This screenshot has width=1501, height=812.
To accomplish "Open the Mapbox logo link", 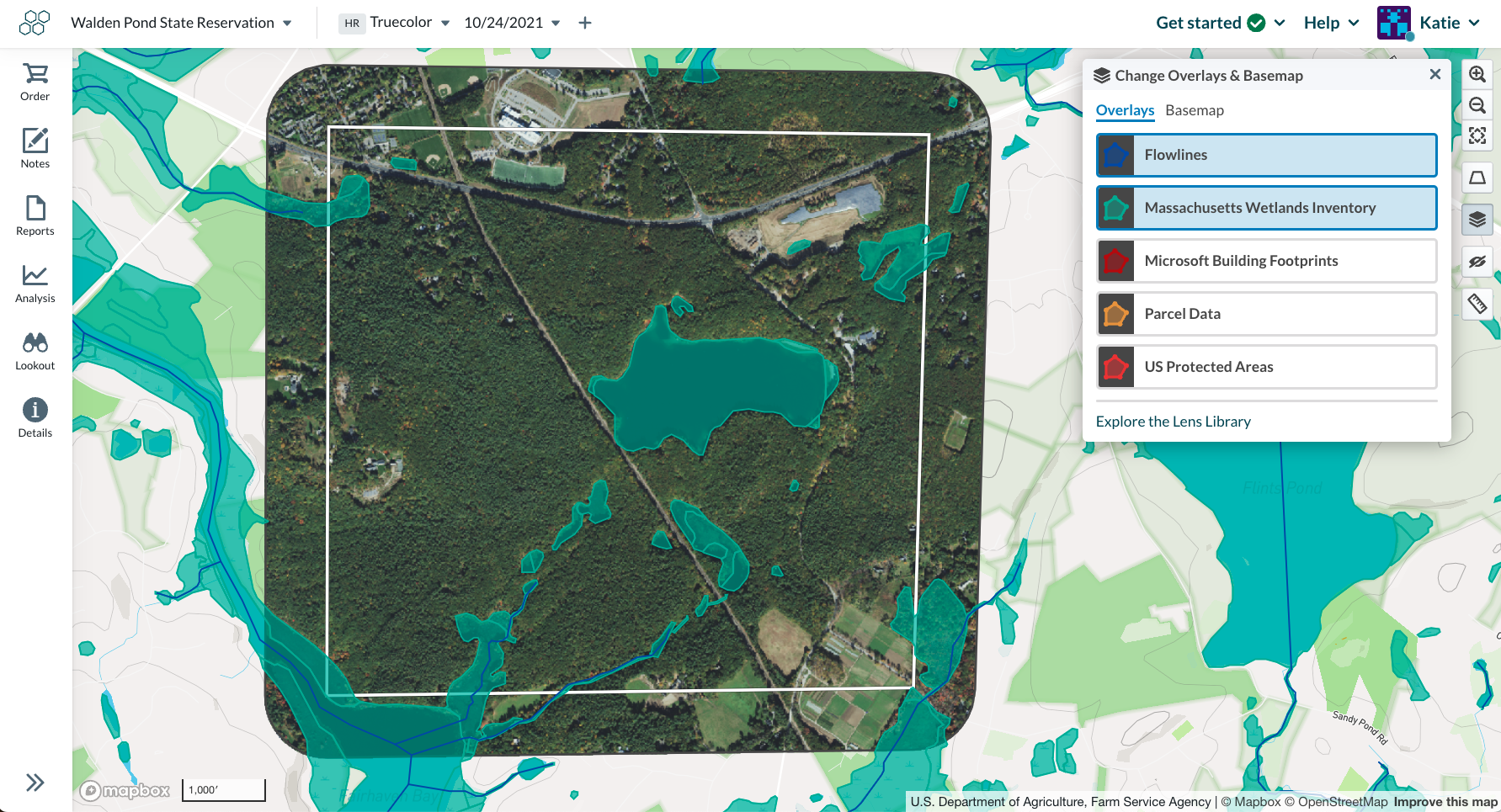I will point(125,790).
